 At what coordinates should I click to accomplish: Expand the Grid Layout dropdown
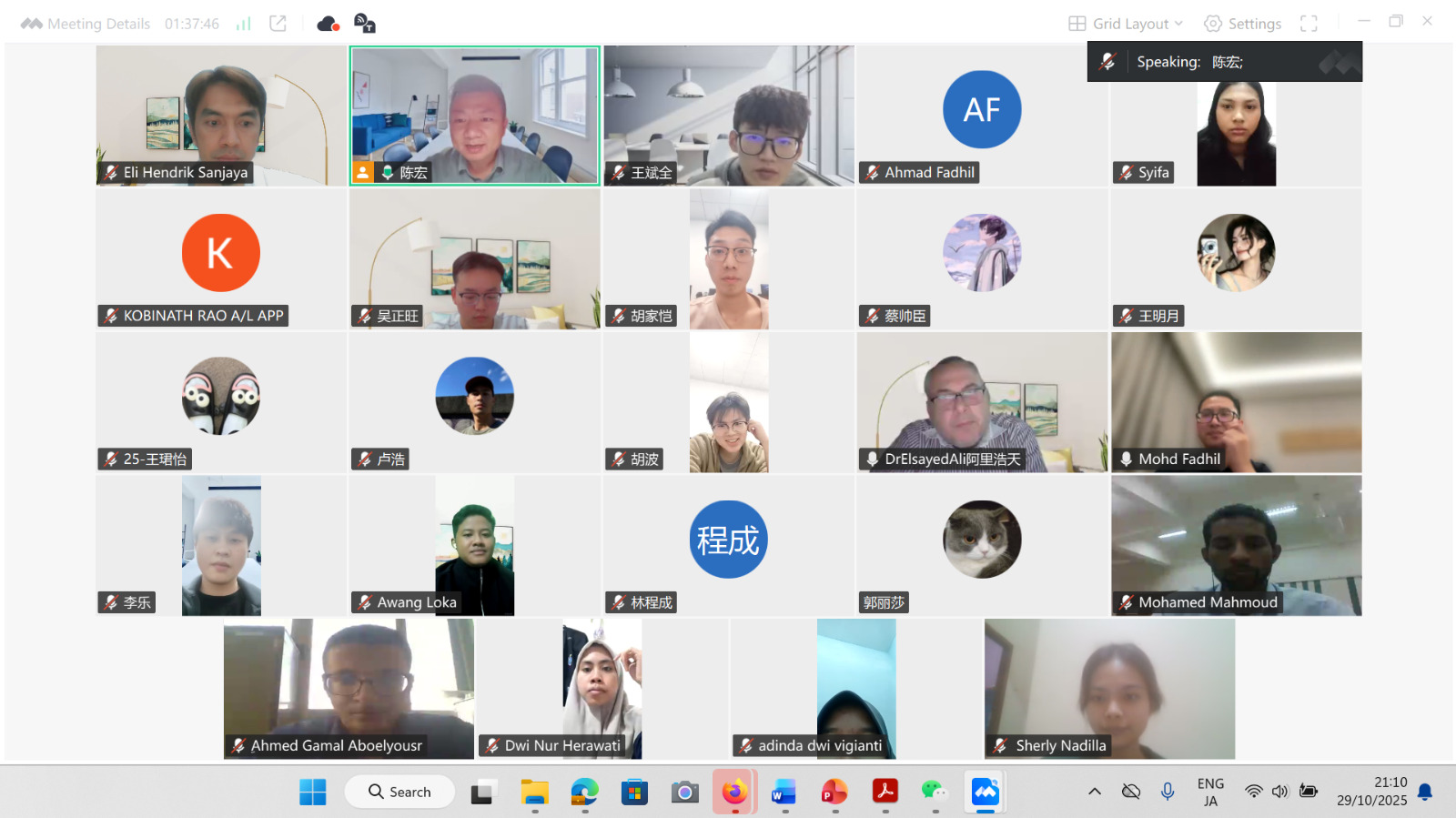[1127, 24]
